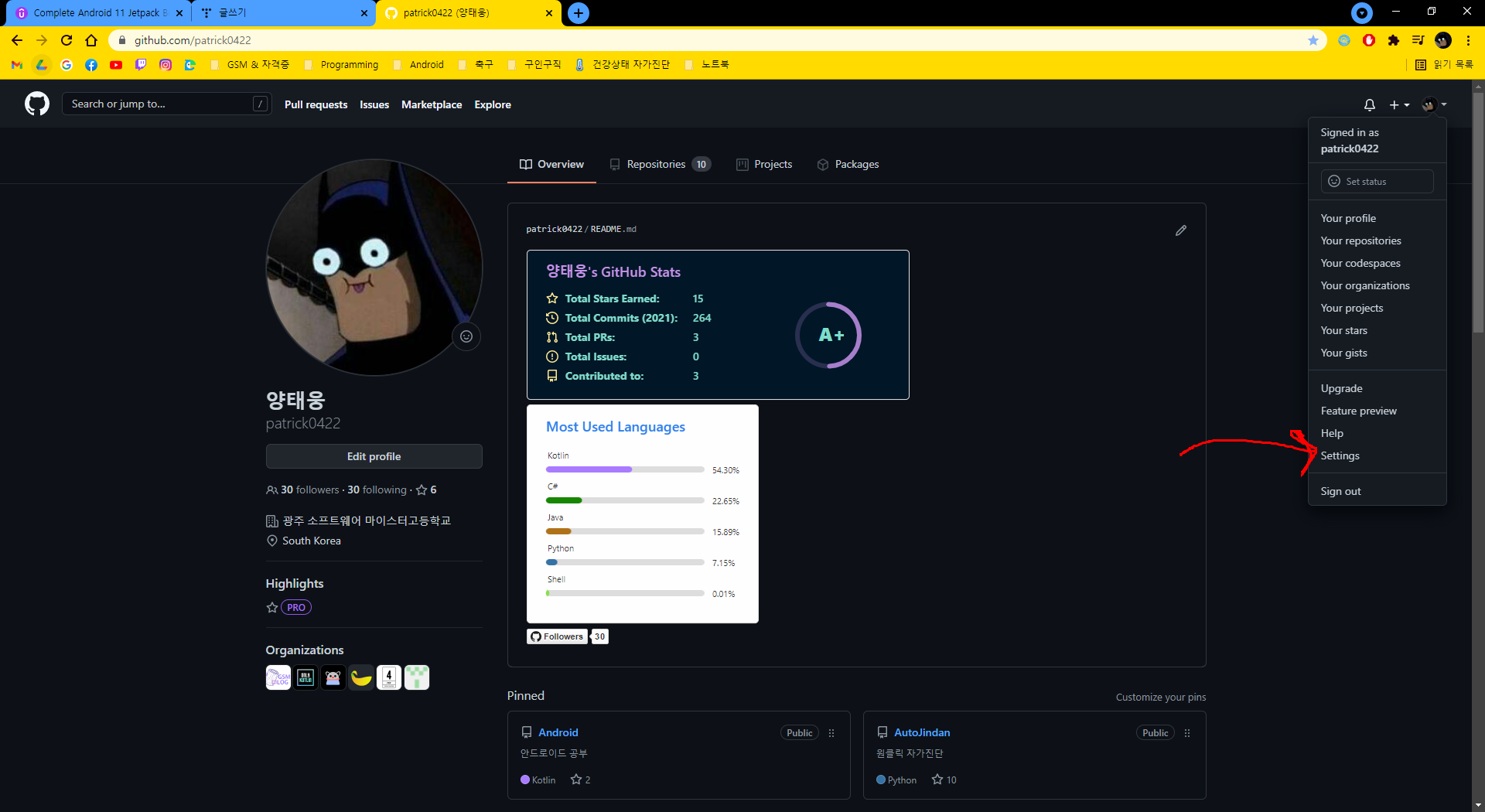
Task: Open media control icon in toolbar
Action: [1418, 40]
